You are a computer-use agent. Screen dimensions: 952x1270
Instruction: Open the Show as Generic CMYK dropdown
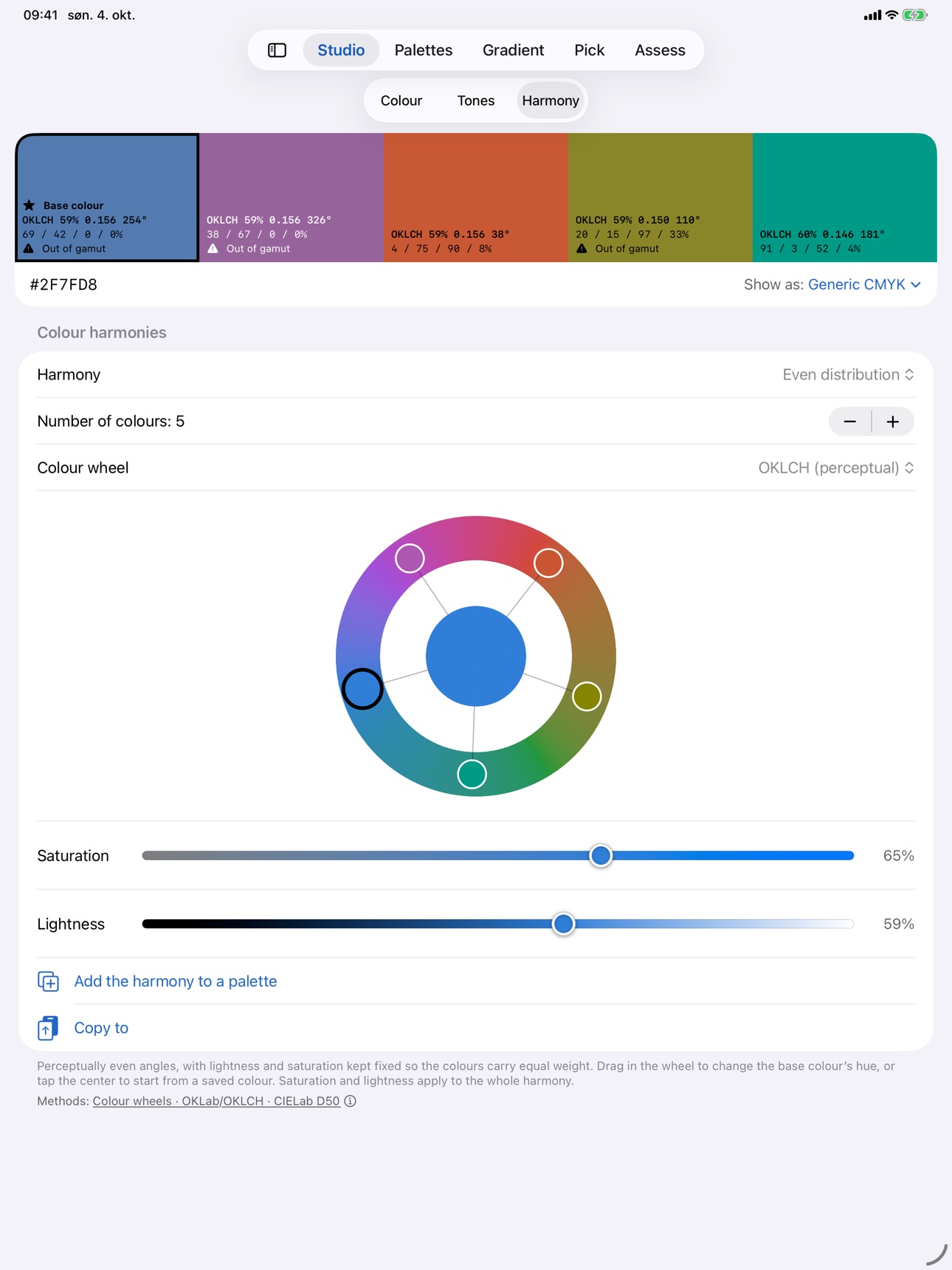[x=864, y=285]
